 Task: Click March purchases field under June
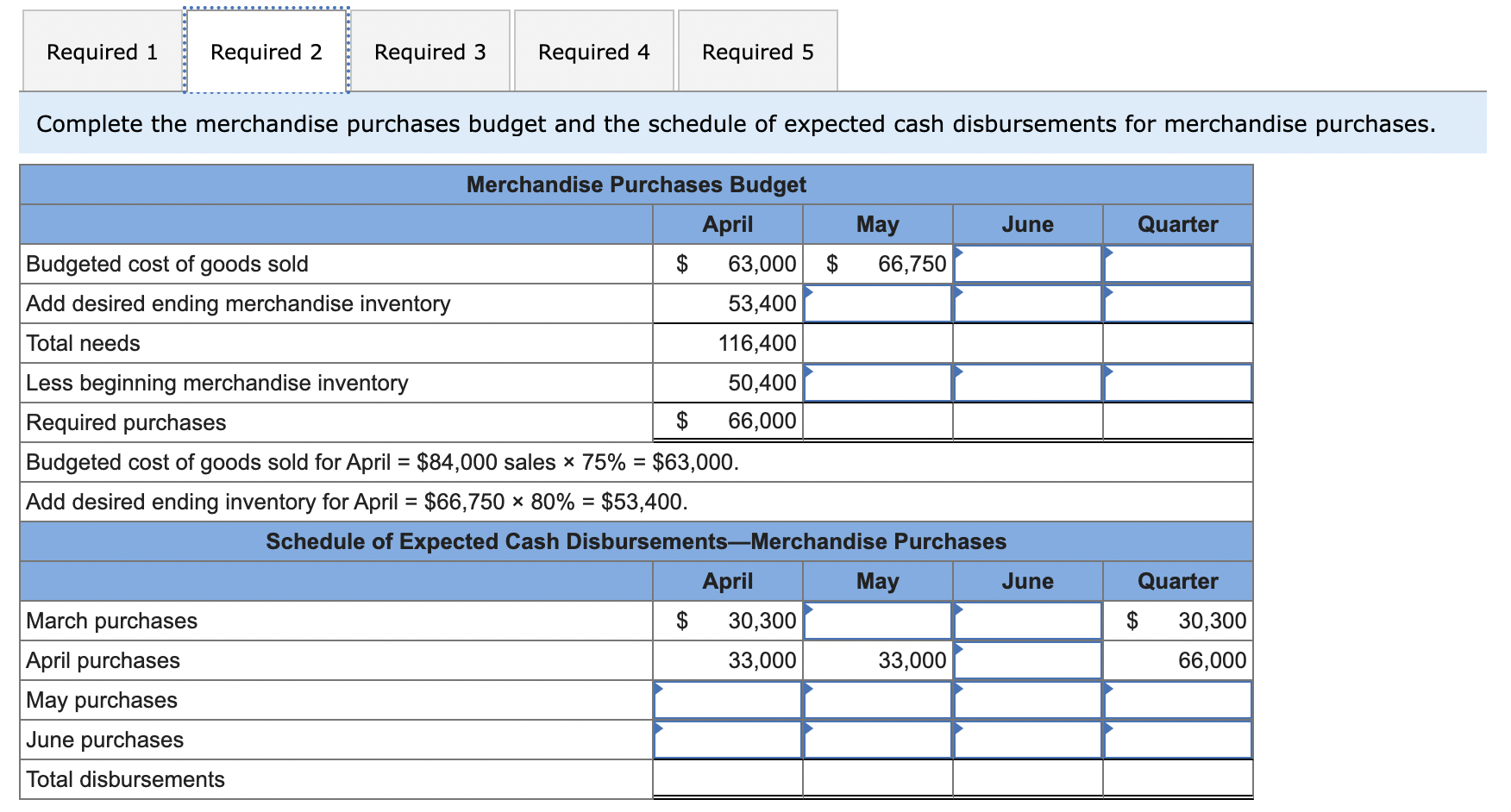[1028, 621]
